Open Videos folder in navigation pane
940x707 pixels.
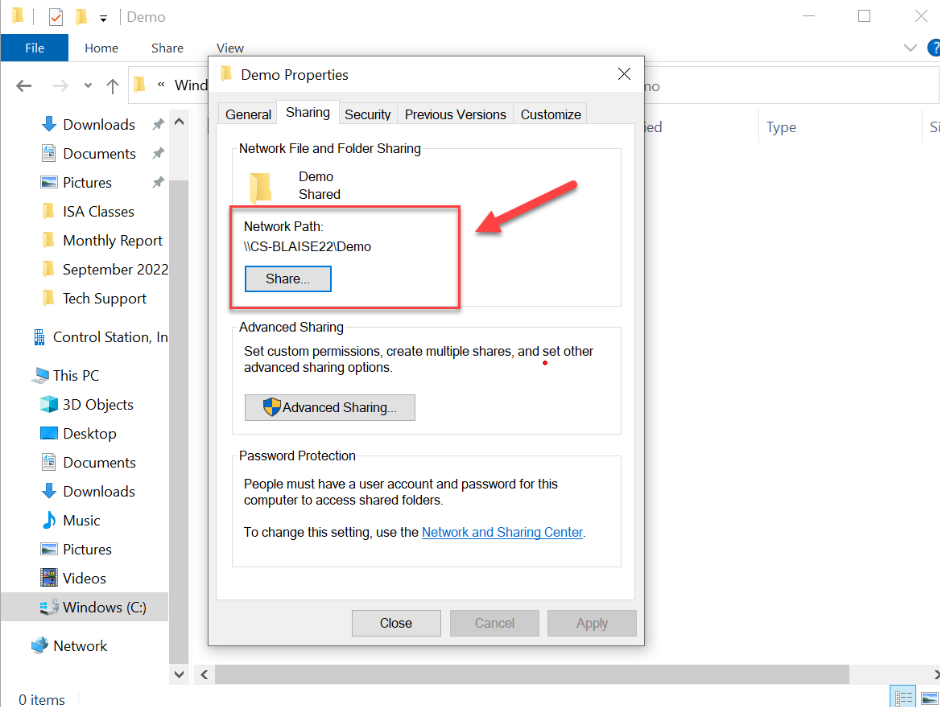coord(84,578)
